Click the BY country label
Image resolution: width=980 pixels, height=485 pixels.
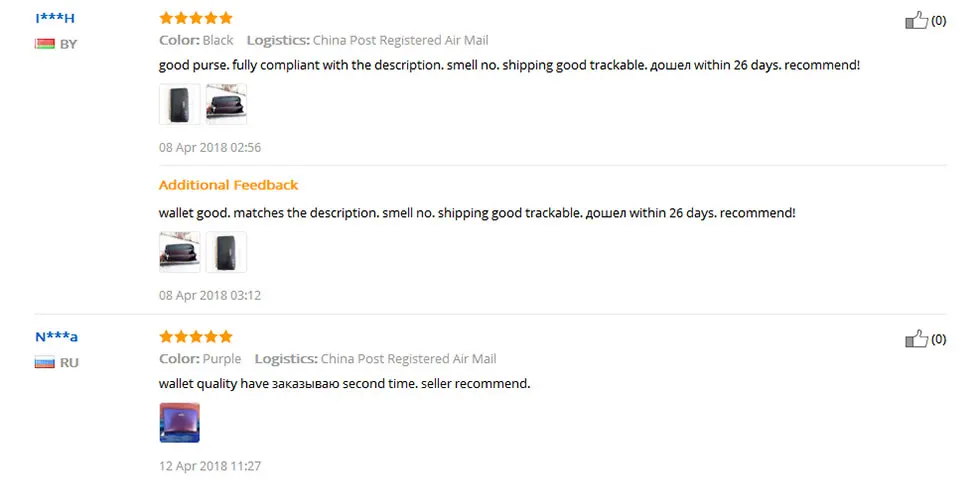tap(68, 44)
